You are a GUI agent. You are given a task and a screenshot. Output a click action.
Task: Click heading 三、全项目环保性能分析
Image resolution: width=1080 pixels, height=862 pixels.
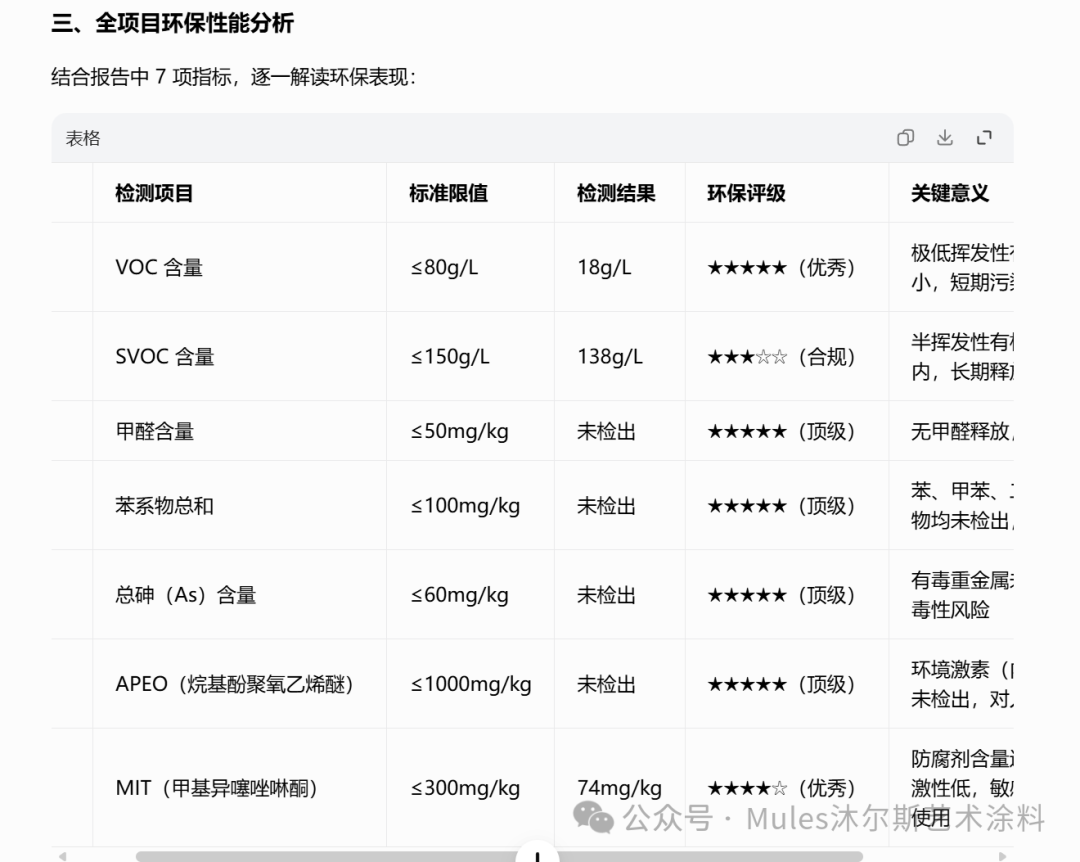point(172,23)
